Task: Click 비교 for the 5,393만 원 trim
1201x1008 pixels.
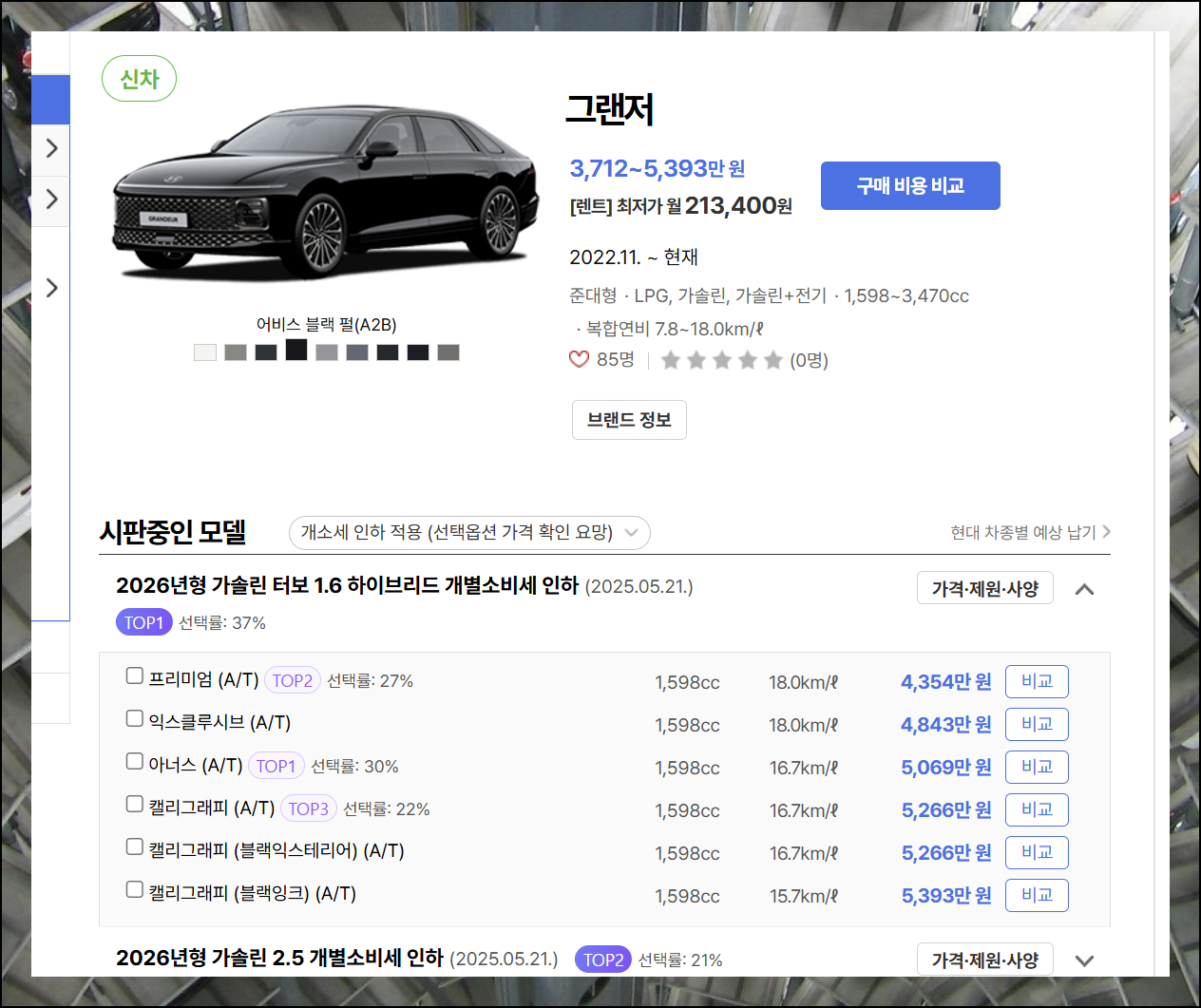Action: point(1037,895)
